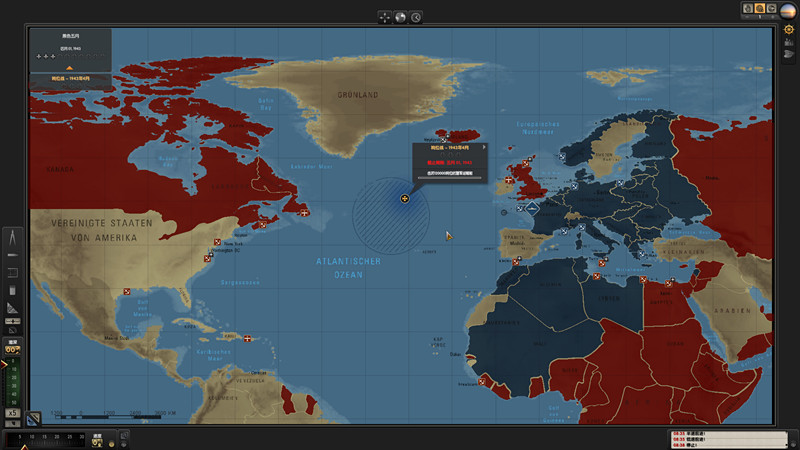Open the clock icon in top toolbar

[x=415, y=17]
